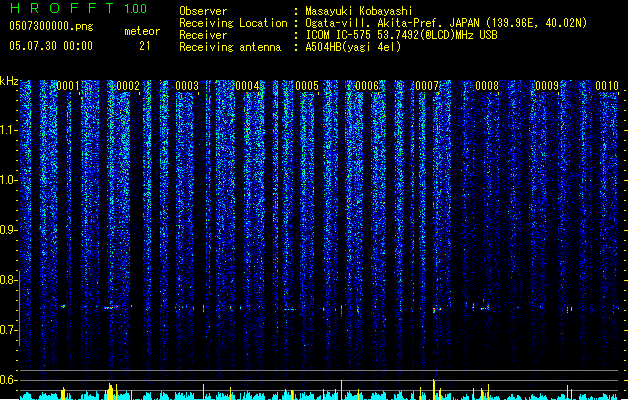Image resolution: width=629 pixels, height=400 pixels.
Task: Click the 1.0 kHz axis tick label
Action: [8, 180]
